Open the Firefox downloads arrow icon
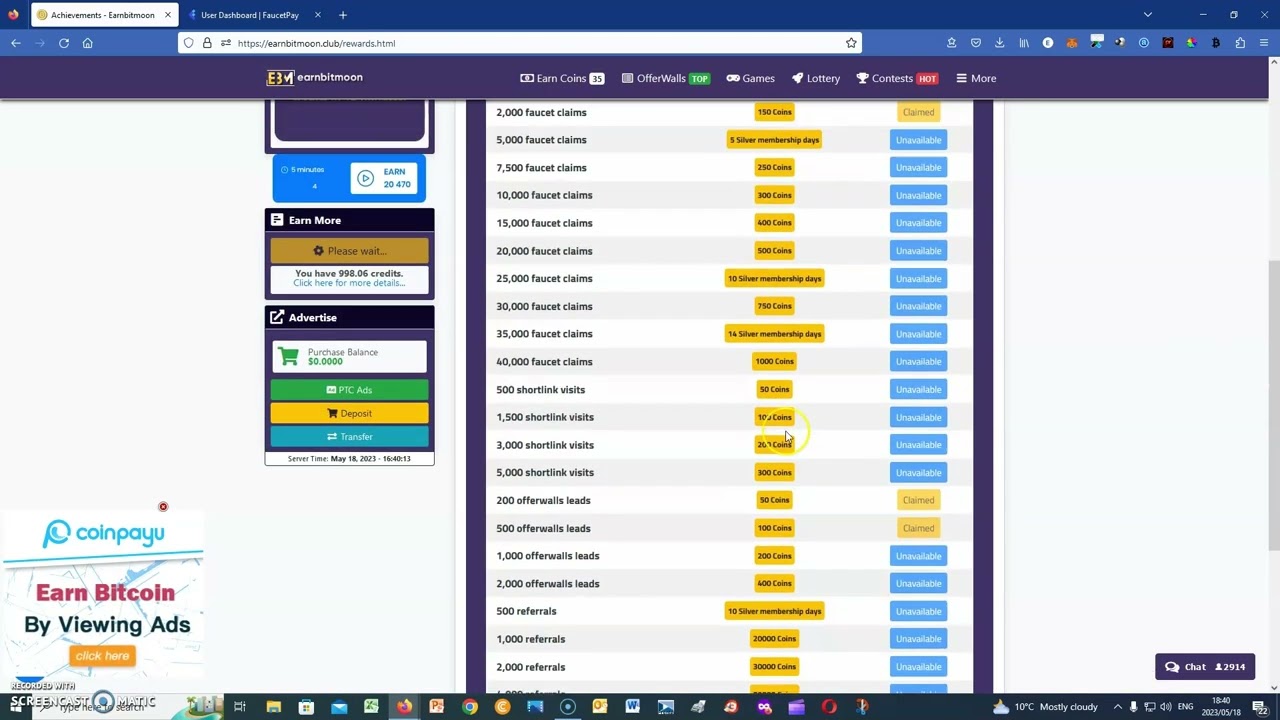The width and height of the screenshot is (1280, 720). click(1000, 43)
